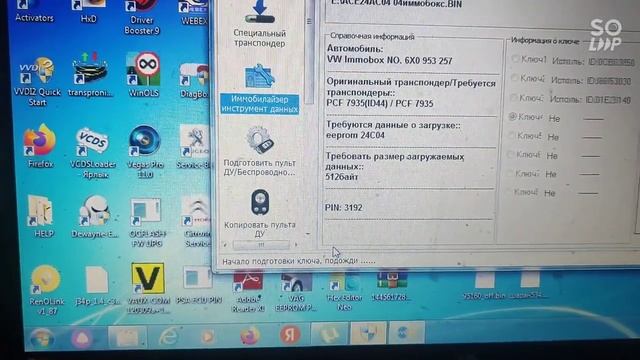Select the seventh key radio button
The image size is (640, 360).
point(510,173)
